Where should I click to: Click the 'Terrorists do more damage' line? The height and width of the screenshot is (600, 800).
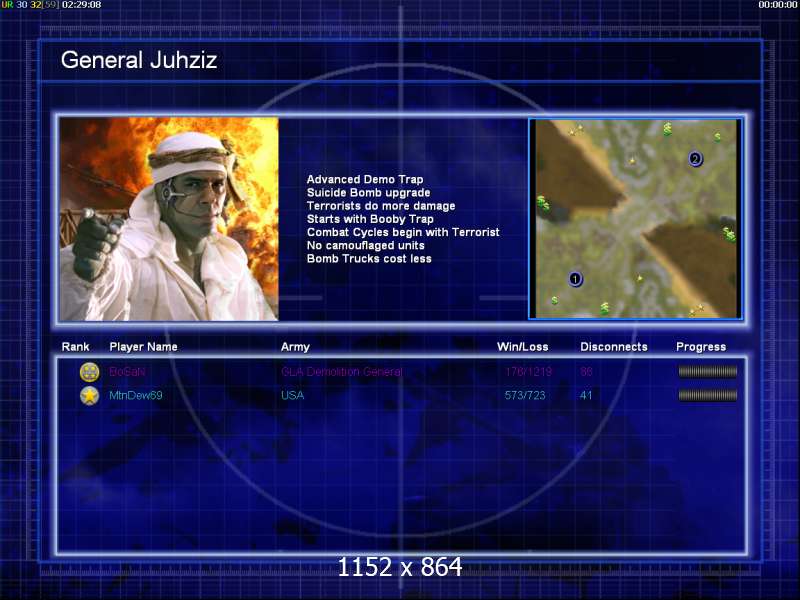[x=381, y=206]
